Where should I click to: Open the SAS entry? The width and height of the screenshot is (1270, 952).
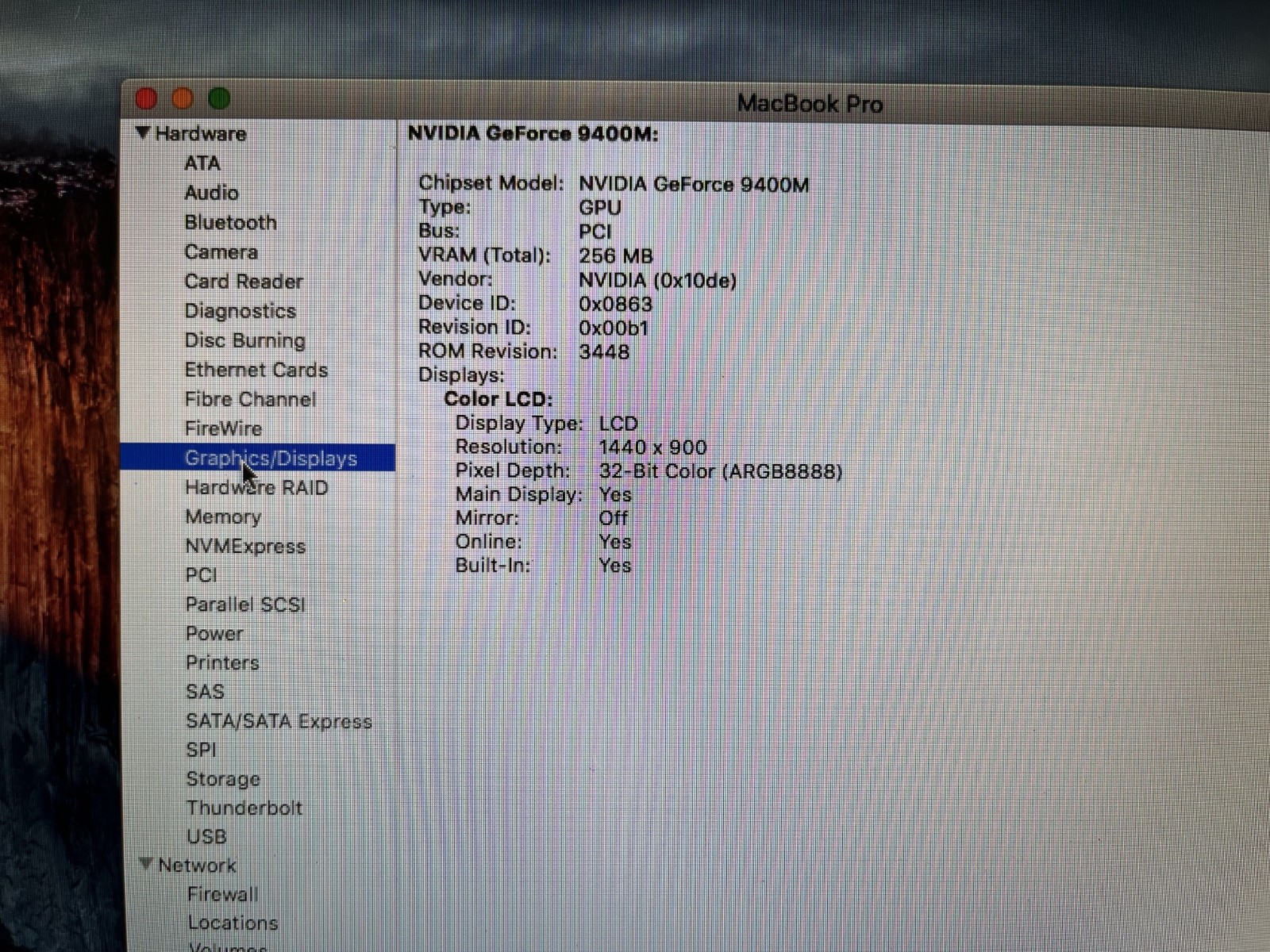coord(205,692)
